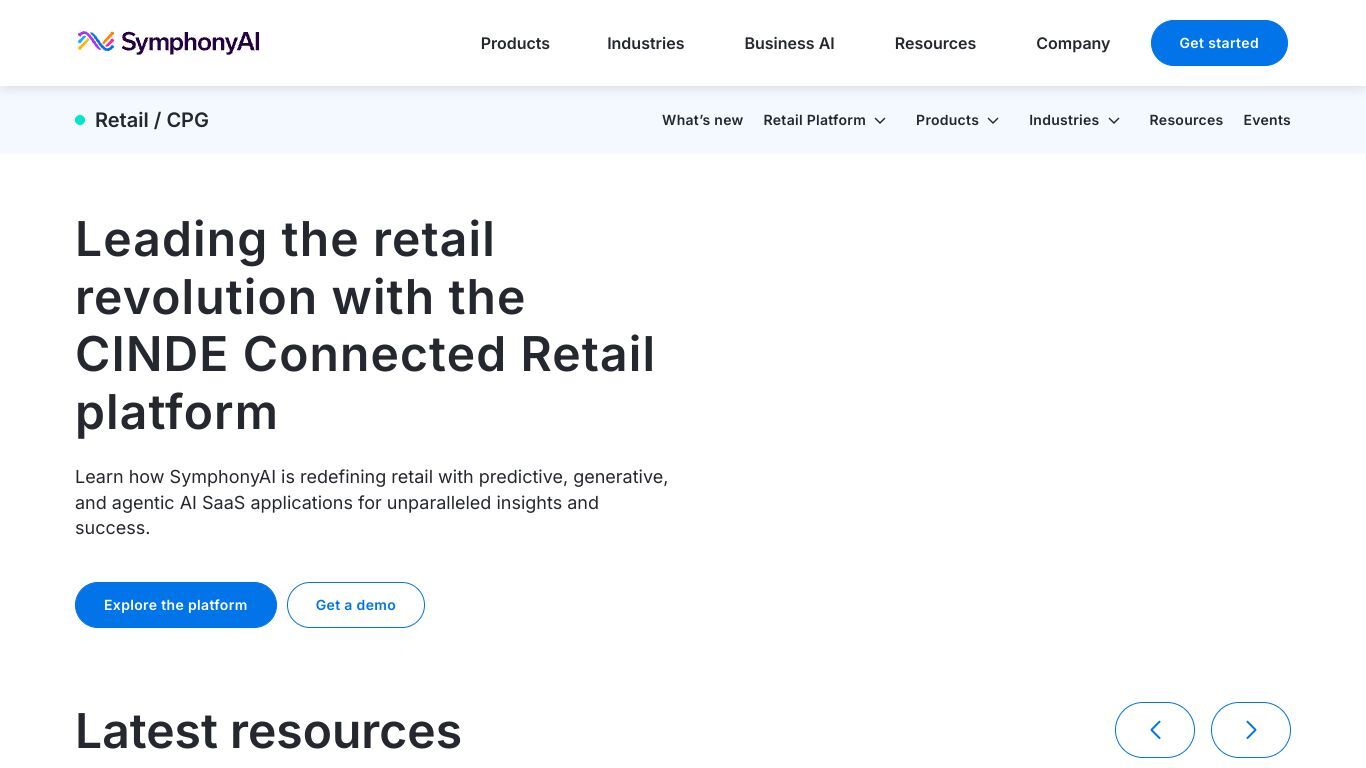
Task: Advance to the next resources slide
Action: (1250, 730)
